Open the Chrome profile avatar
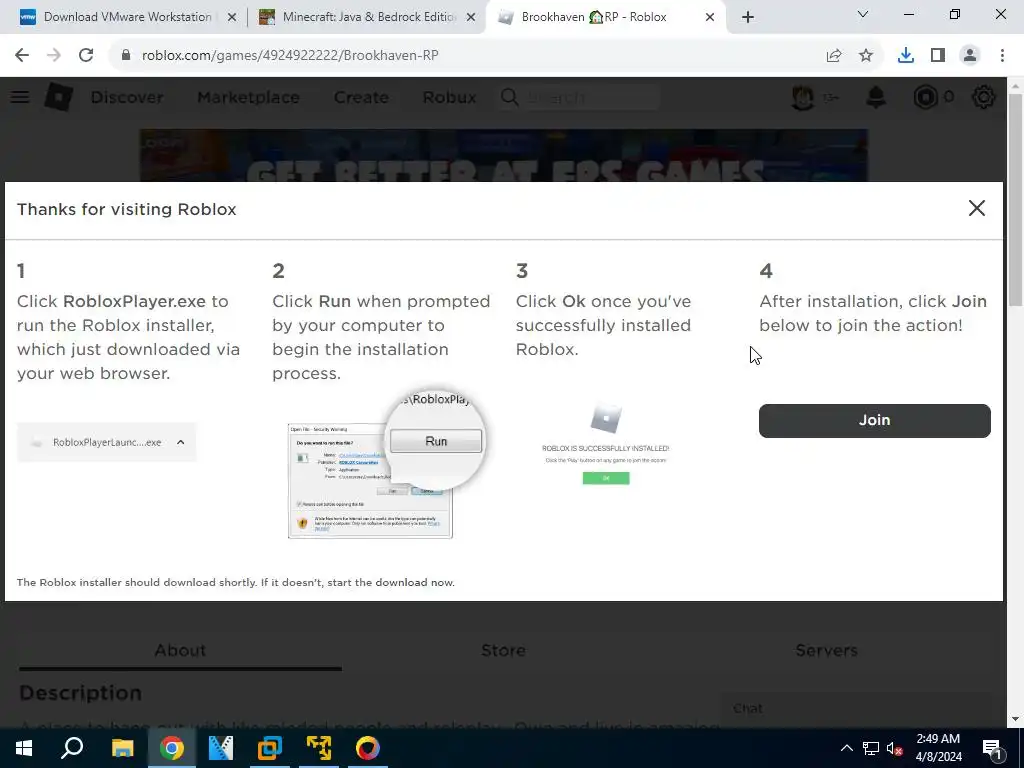The width and height of the screenshot is (1024, 768). (970, 56)
